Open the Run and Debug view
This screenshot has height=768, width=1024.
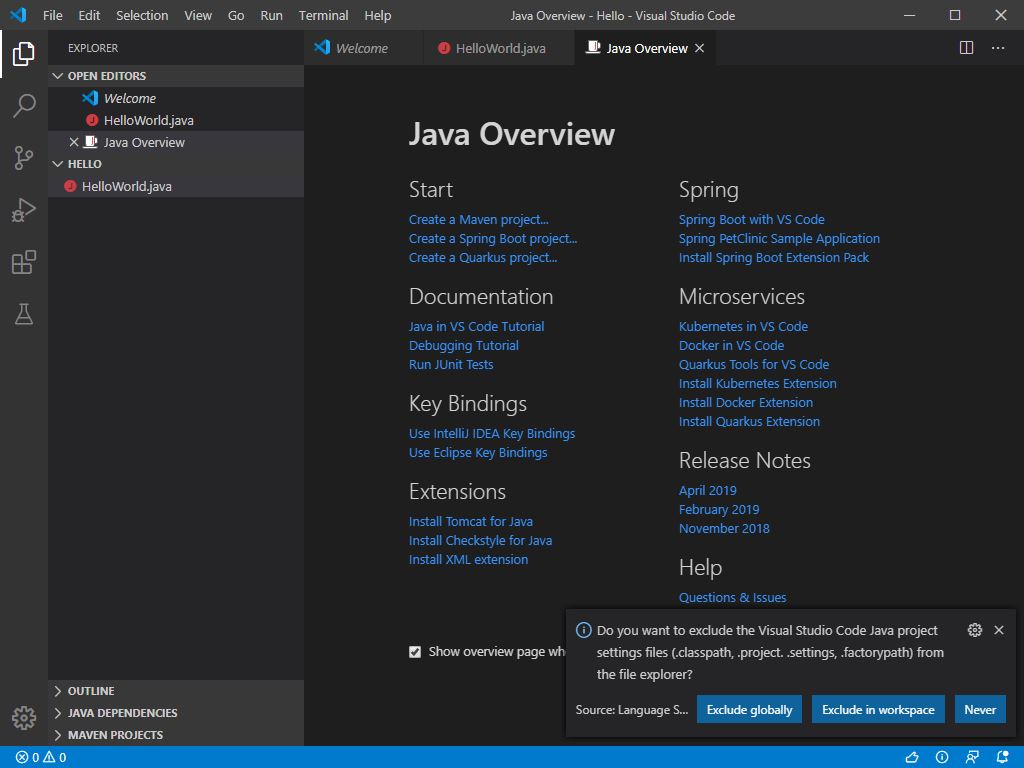pos(24,210)
